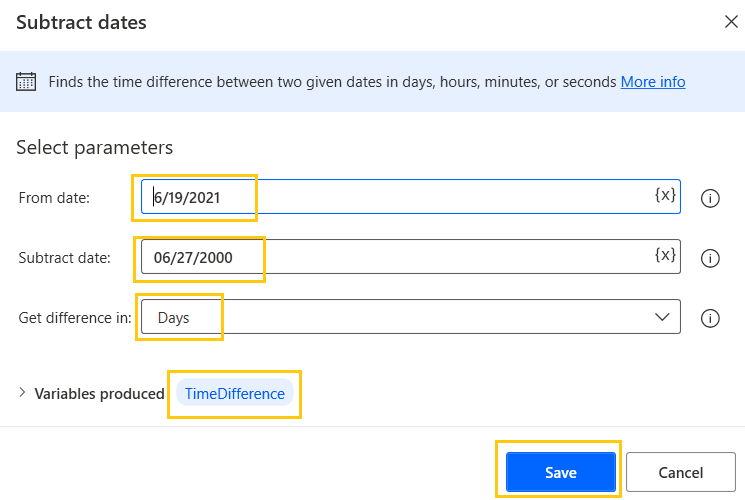The height and width of the screenshot is (500, 745).
Task: Click the calendar icon in the info banner
Action: [27, 82]
